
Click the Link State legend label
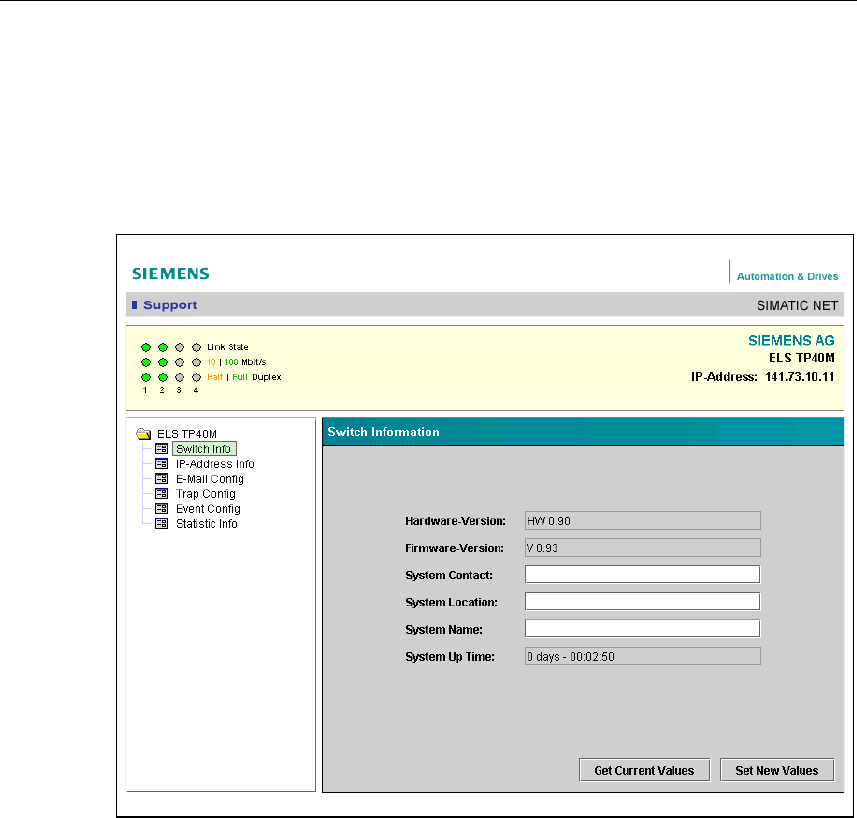pos(228,348)
